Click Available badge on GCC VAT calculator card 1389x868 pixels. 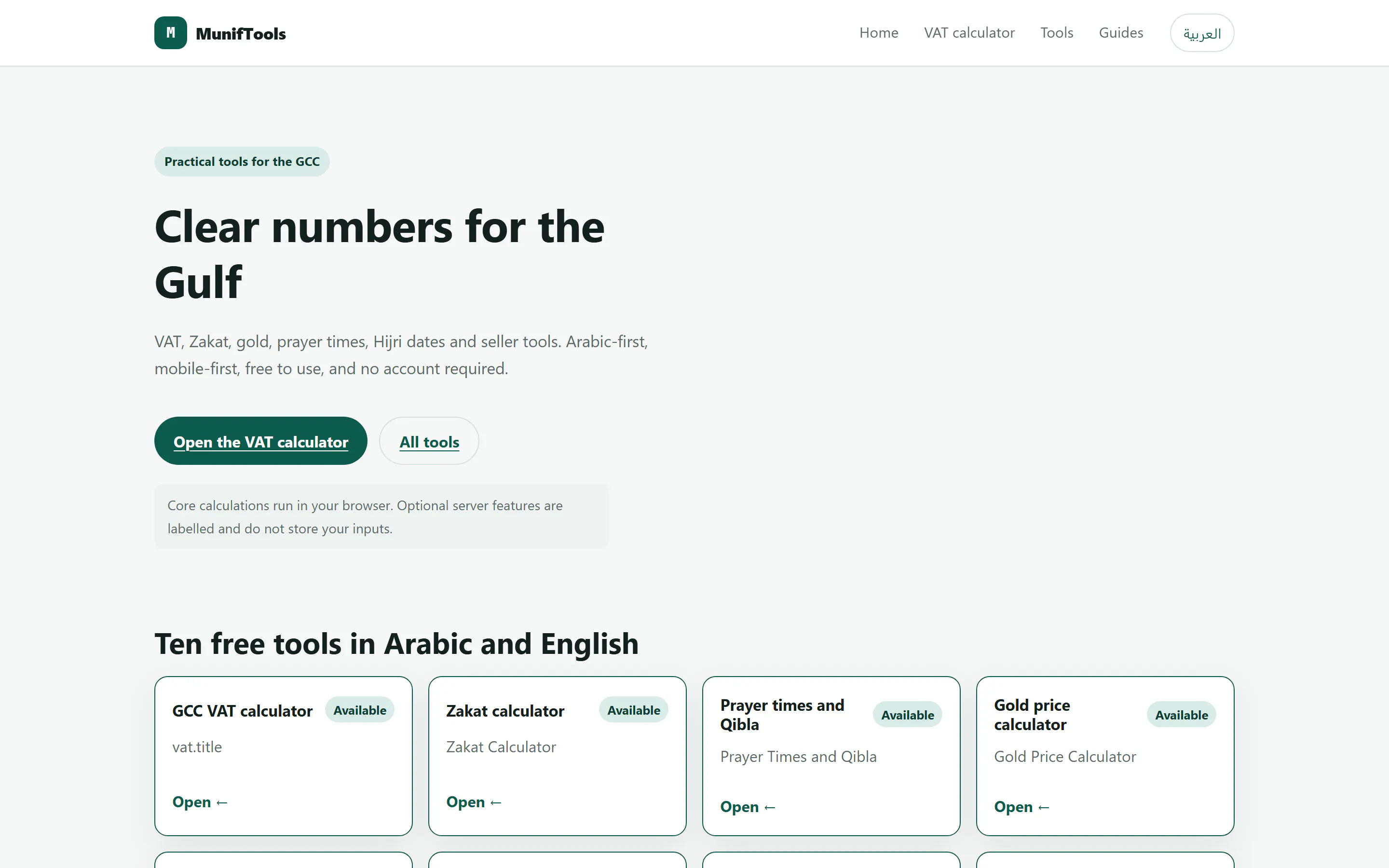[x=360, y=710]
